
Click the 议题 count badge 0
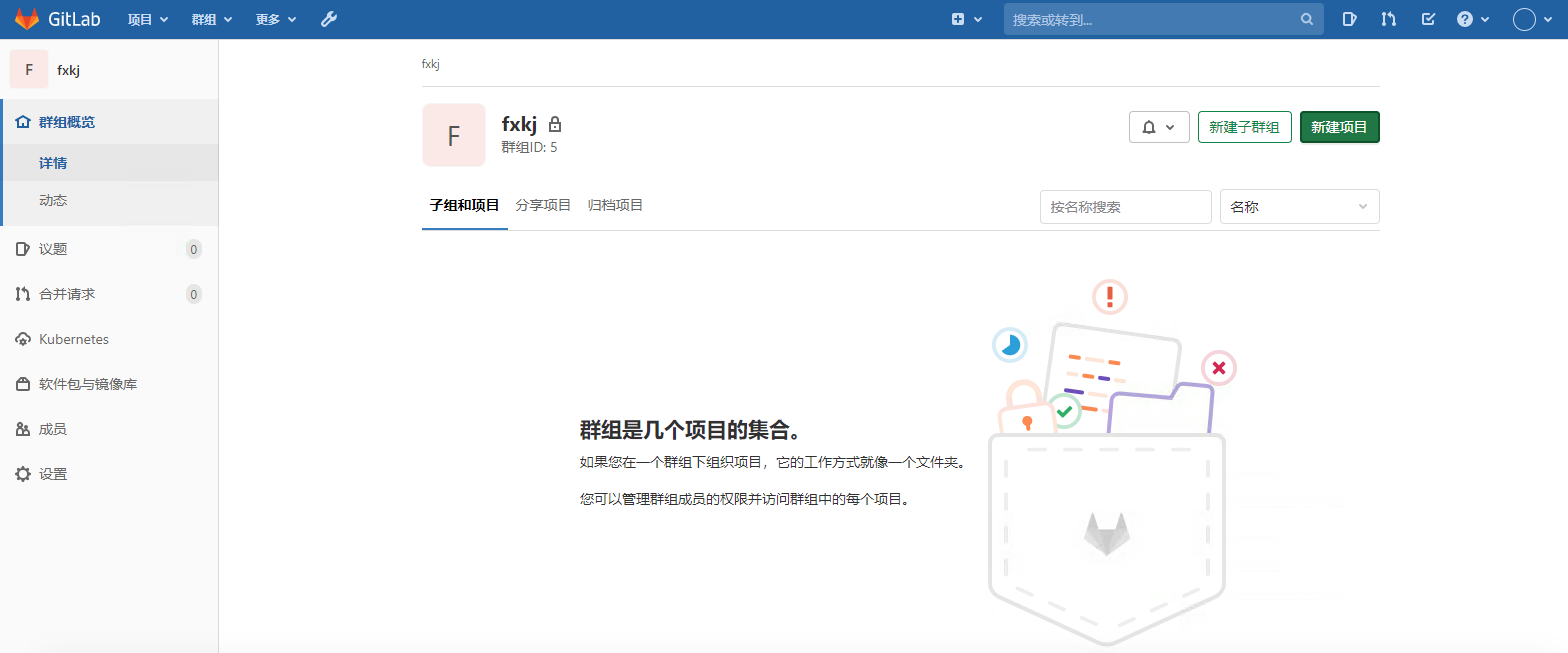coord(194,249)
